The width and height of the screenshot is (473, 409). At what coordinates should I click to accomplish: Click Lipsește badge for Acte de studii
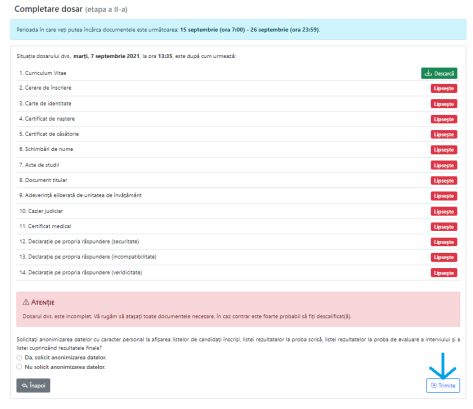444,165
